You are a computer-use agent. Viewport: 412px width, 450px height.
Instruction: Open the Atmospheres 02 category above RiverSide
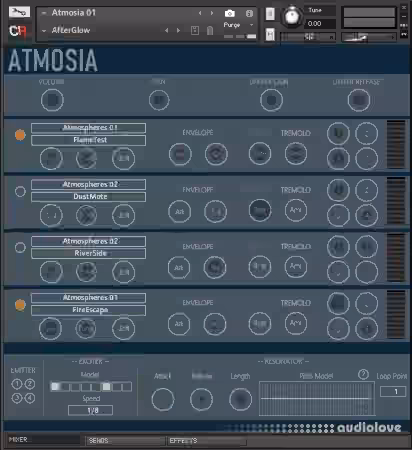pyautogui.click(x=88, y=241)
